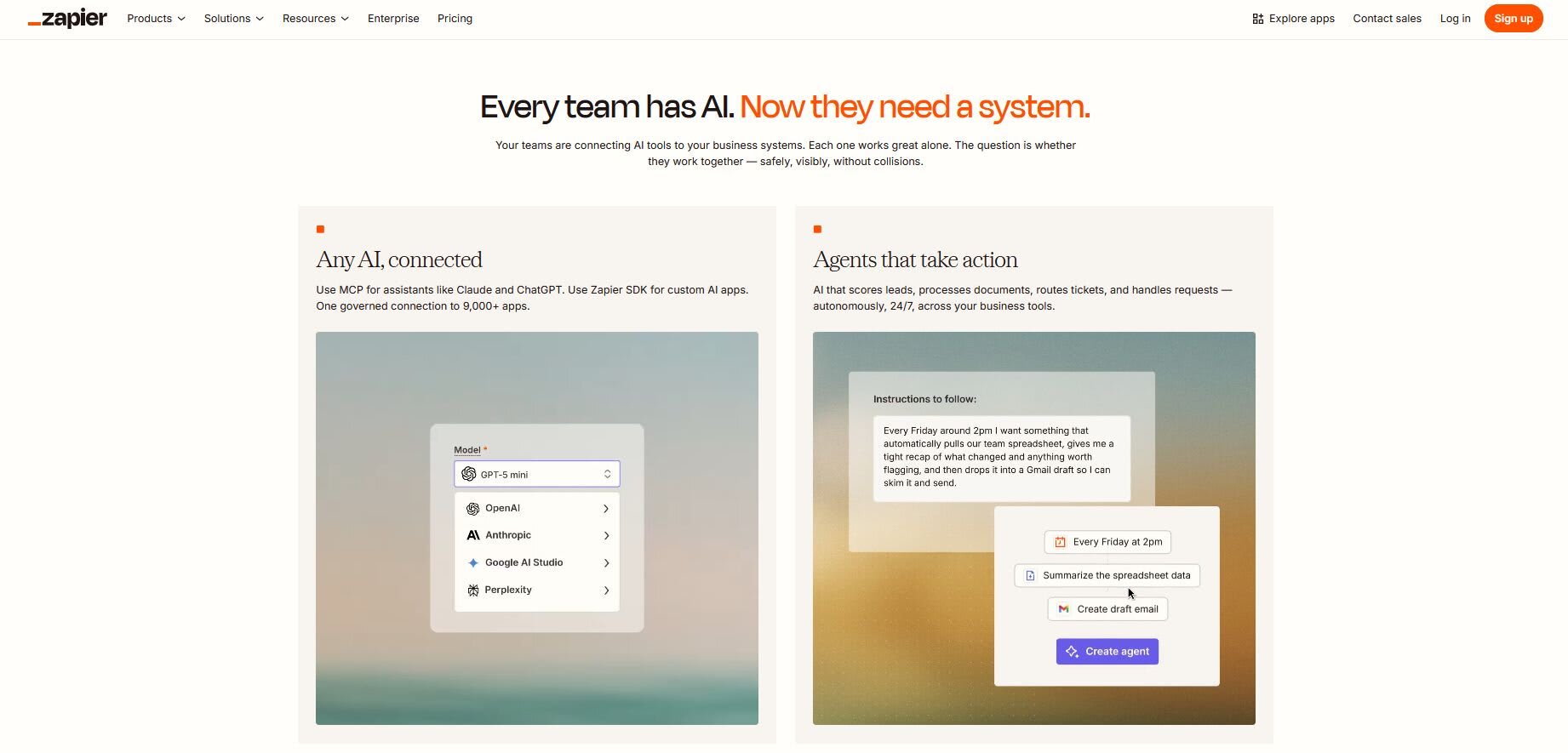This screenshot has width=1568, height=753.
Task: Select the OpenAI provider row
Action: [537, 508]
